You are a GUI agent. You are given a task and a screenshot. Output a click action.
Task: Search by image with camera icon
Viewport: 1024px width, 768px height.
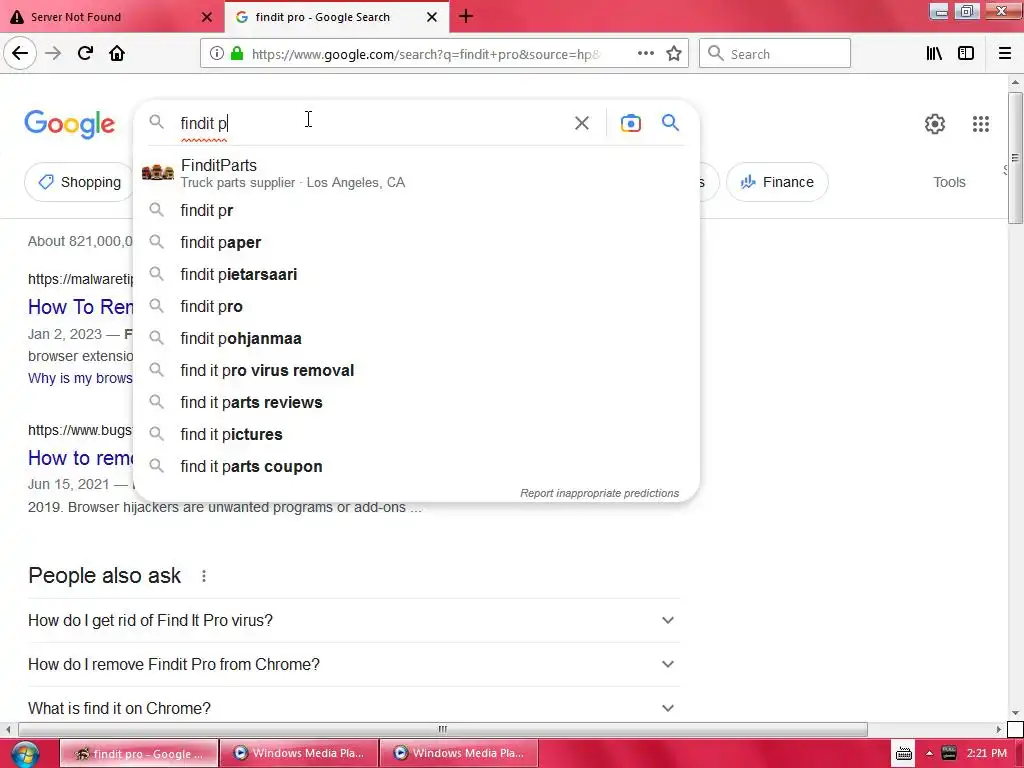pyautogui.click(x=630, y=123)
